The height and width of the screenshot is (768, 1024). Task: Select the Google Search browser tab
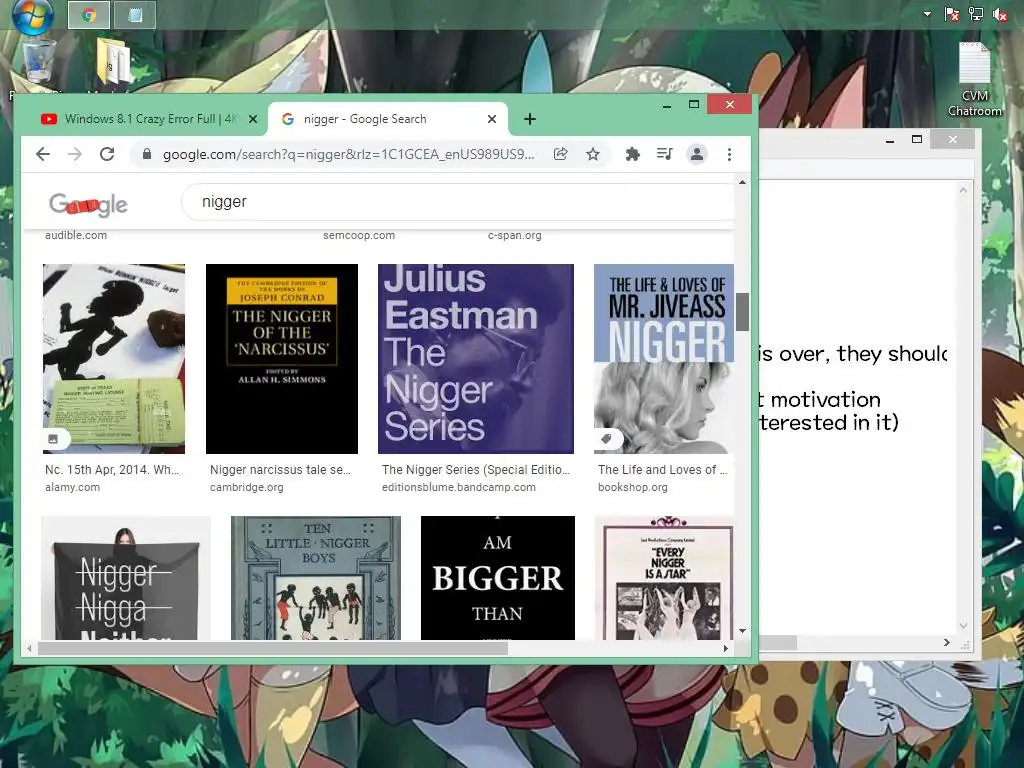(x=388, y=119)
